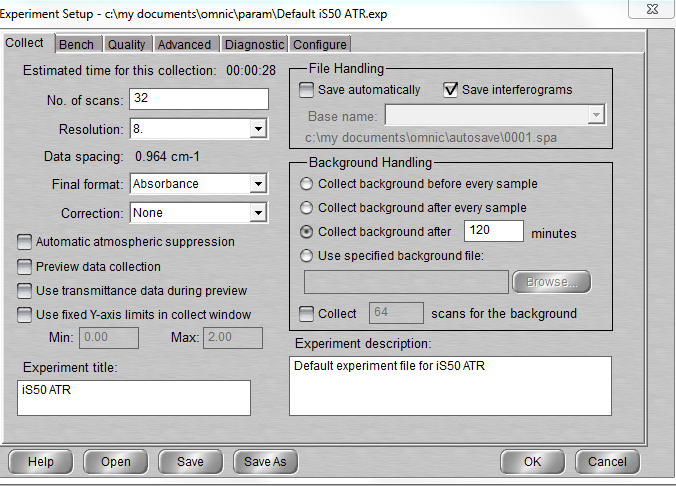676x486 pixels.
Task: Click the autosave path ending 0001.spa
Action: tap(431, 138)
